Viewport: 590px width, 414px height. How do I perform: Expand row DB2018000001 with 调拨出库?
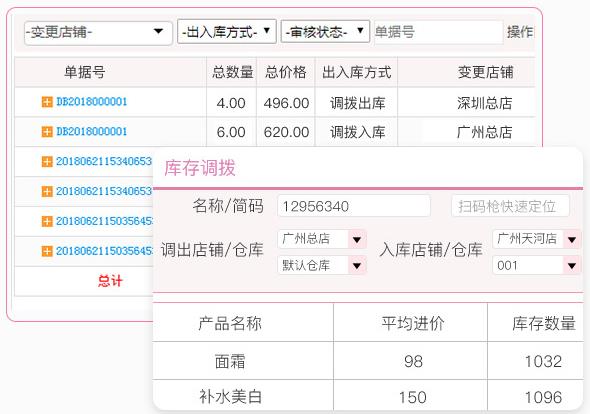click(x=47, y=102)
